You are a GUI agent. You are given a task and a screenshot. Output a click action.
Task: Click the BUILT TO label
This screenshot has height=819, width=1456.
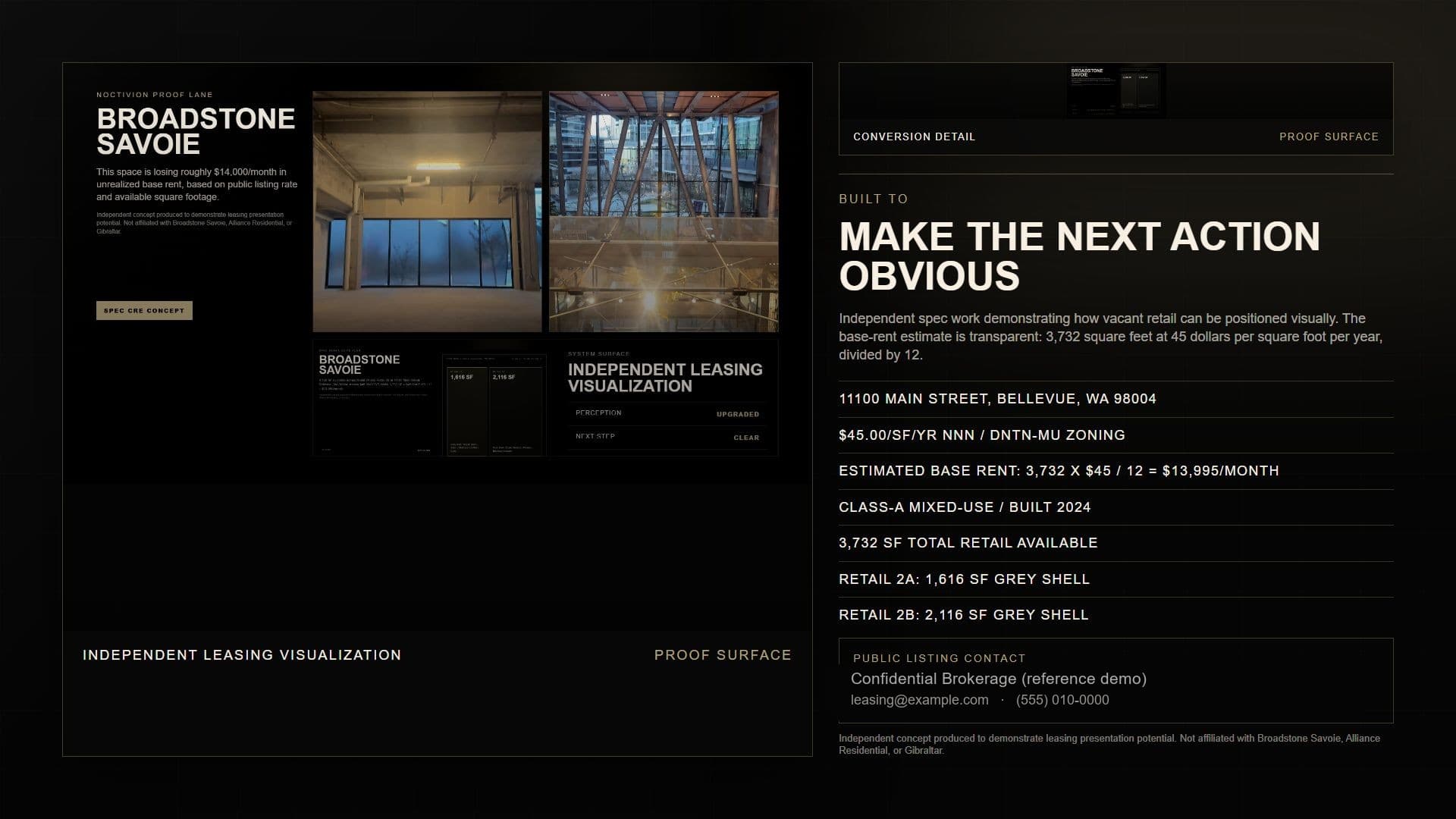coord(874,199)
